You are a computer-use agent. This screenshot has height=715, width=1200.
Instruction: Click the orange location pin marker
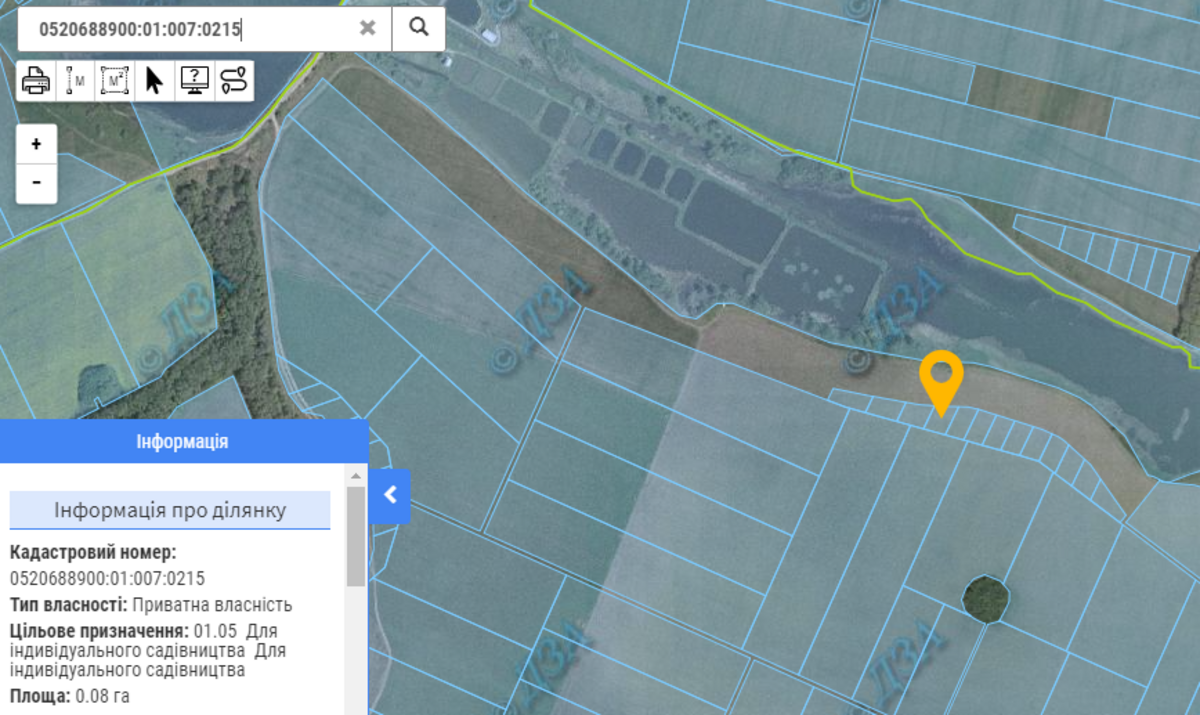point(941,377)
